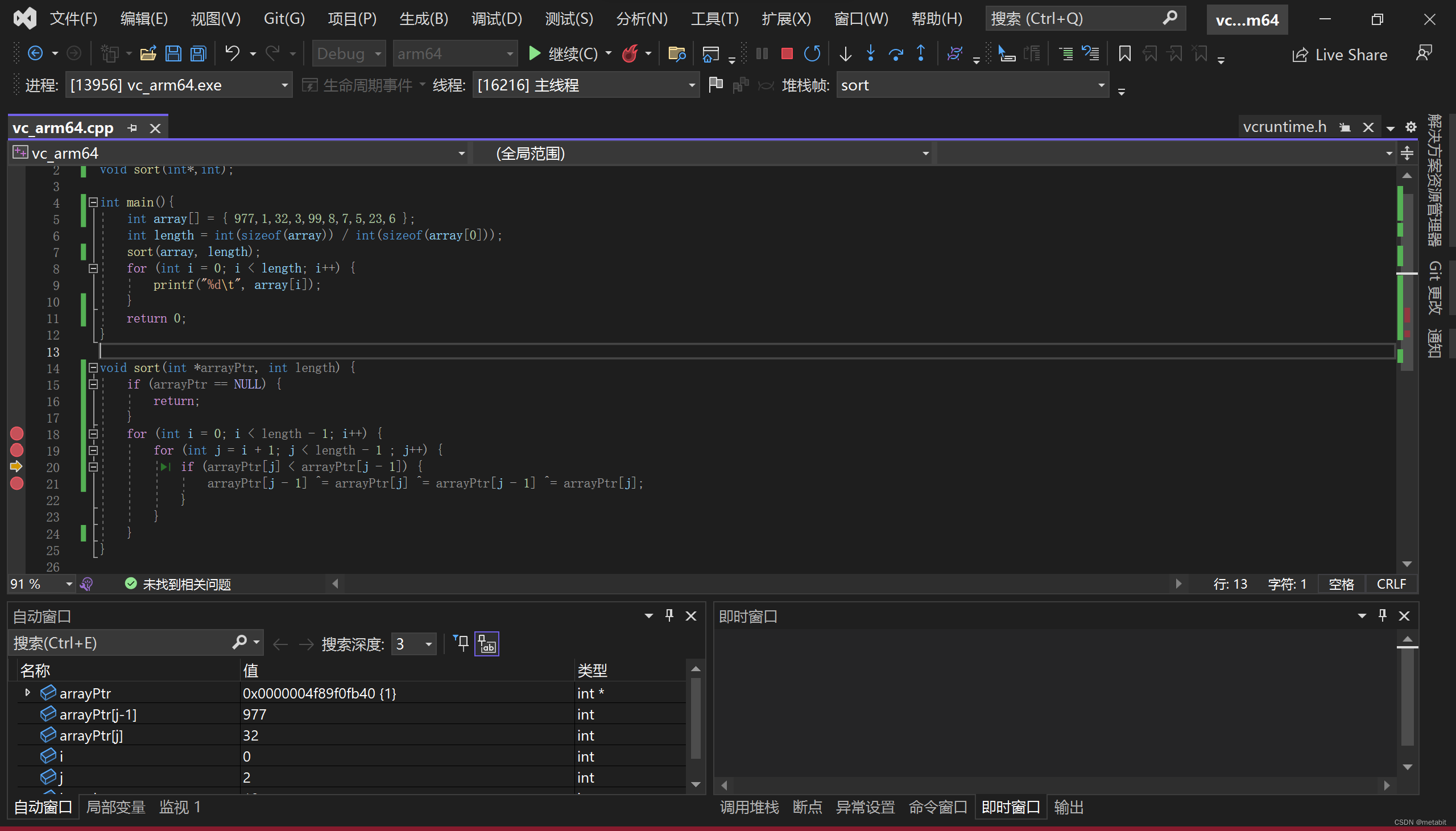Click the red Stop Debugging icon
The image size is (1456, 831).
[787, 53]
